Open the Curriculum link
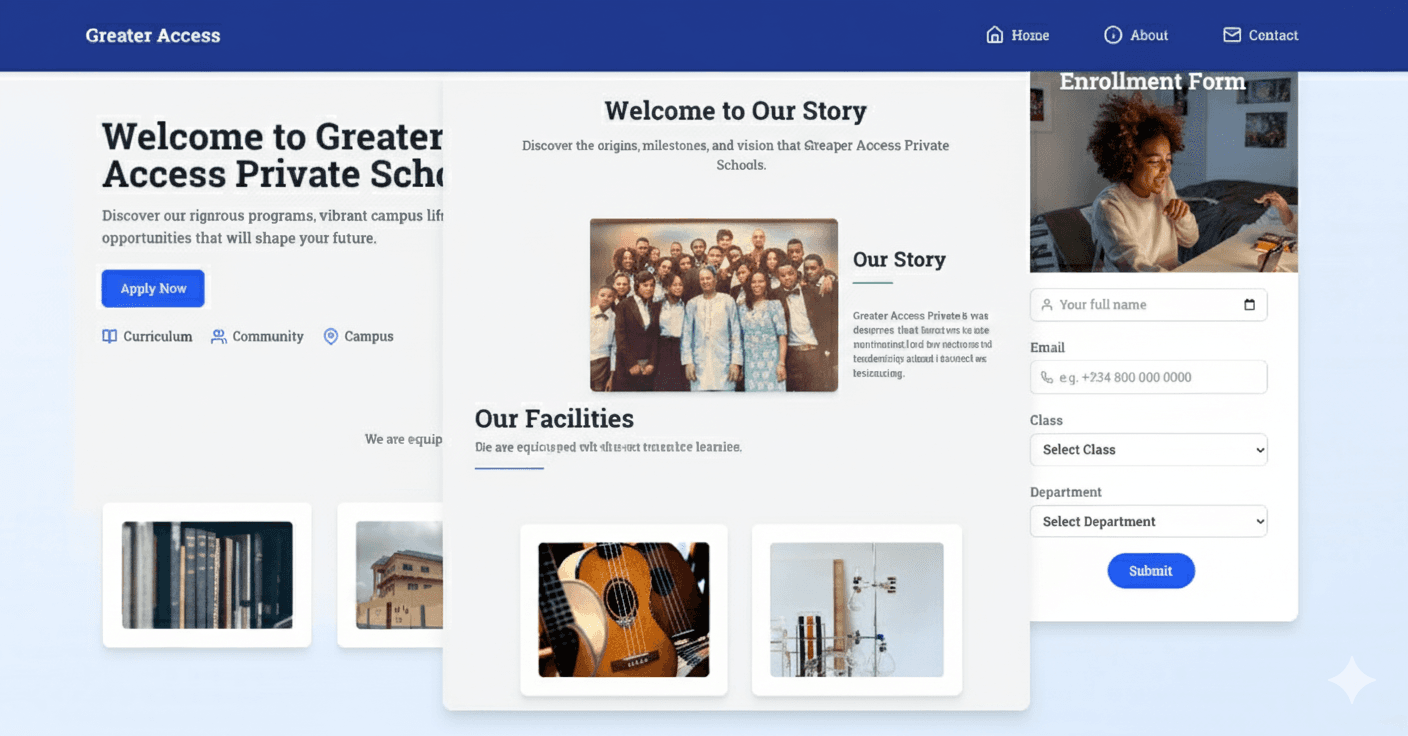The image size is (1408, 736). (147, 337)
